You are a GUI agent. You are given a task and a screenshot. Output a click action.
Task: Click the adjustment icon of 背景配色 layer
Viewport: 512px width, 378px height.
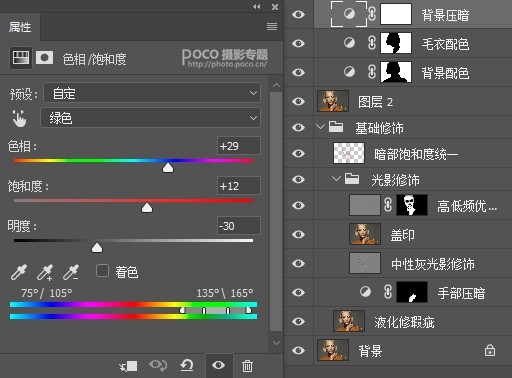coord(349,72)
